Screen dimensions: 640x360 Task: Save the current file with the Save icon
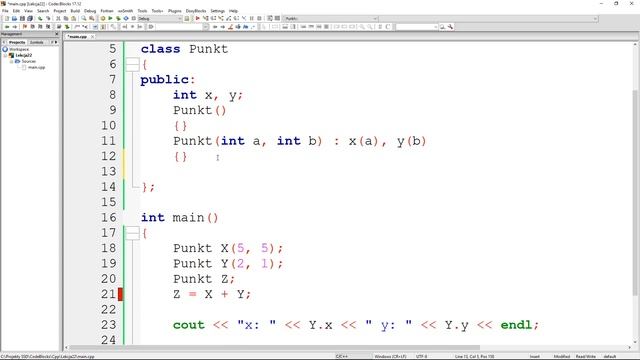(x=22, y=18)
